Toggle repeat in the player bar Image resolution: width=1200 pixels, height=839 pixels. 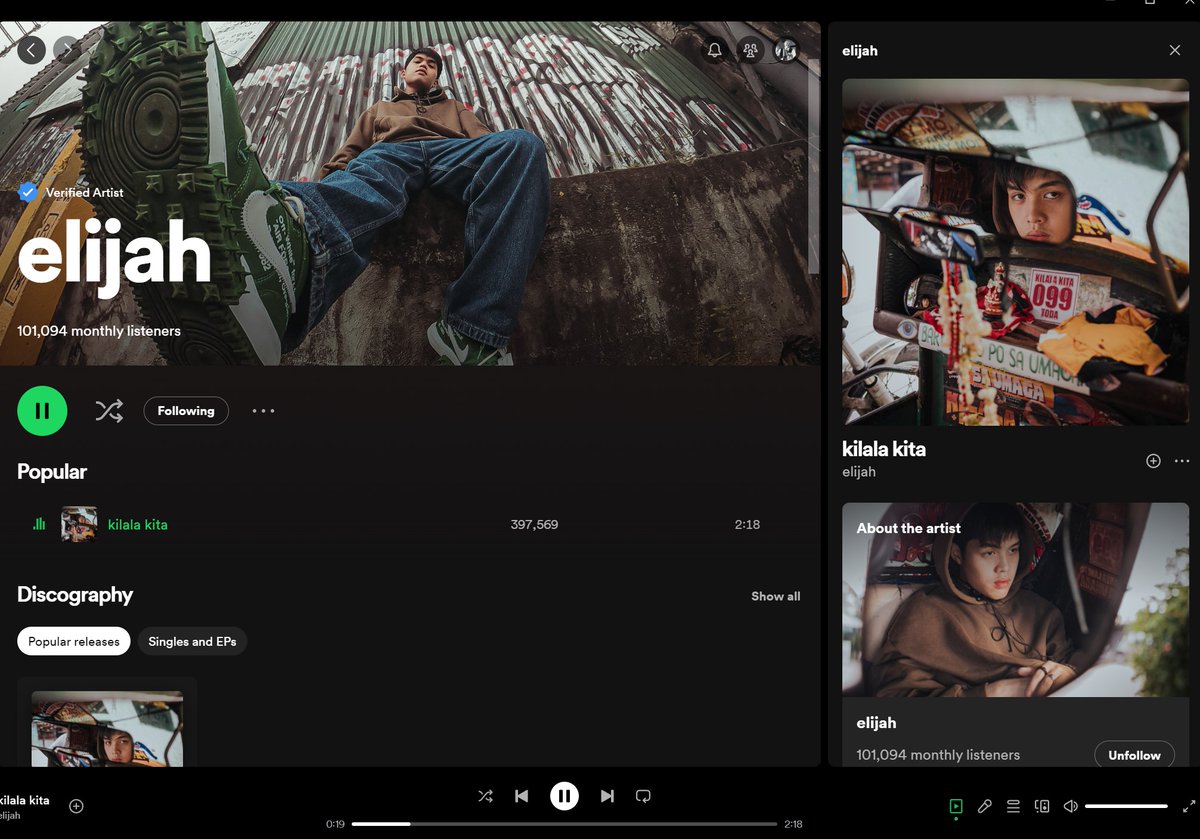(643, 796)
